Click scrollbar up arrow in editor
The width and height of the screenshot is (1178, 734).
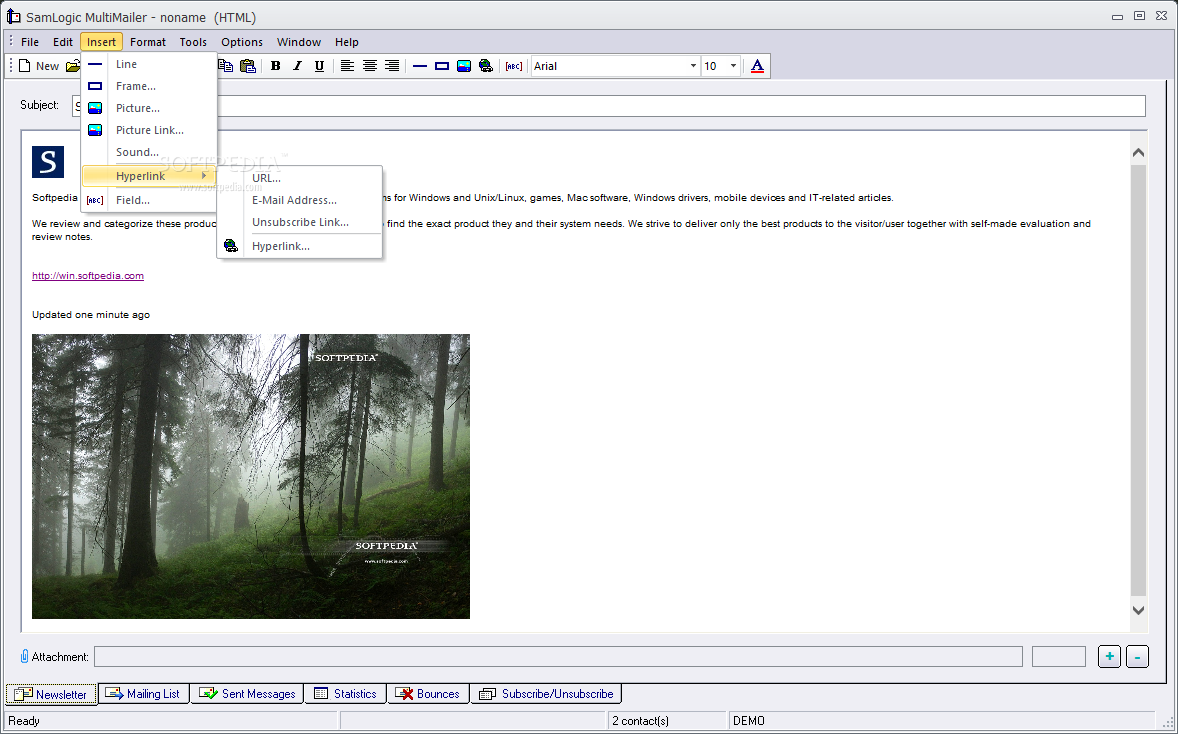(x=1138, y=153)
